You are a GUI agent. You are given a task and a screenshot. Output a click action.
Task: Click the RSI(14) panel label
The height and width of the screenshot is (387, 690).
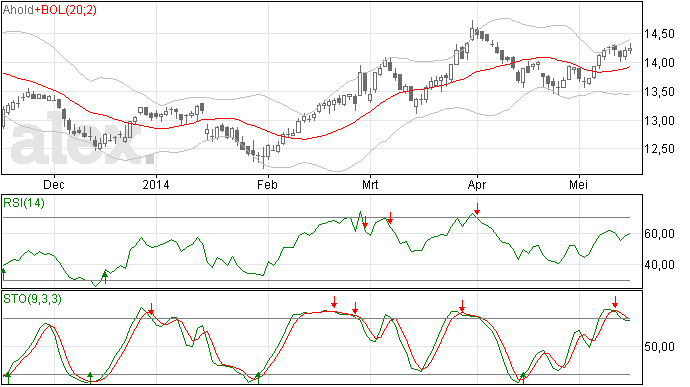pyautogui.click(x=24, y=203)
